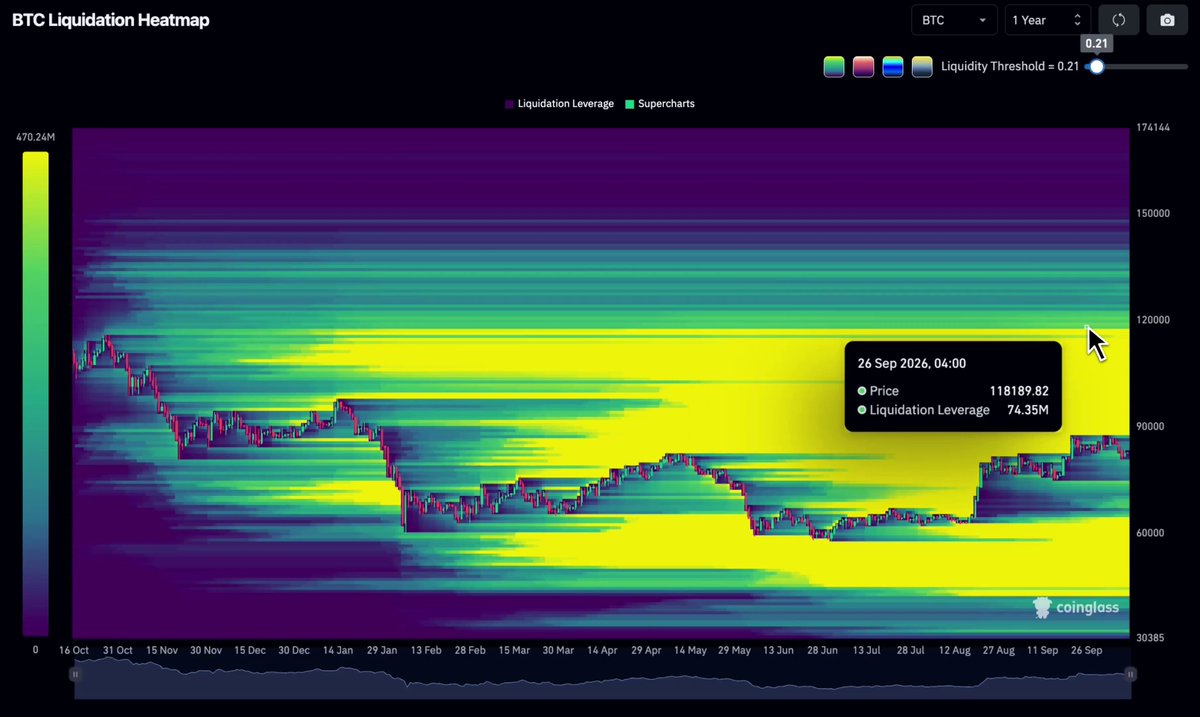This screenshot has height=717, width=1200.
Task: Click the 14 Jan date label
Action: tap(338, 650)
